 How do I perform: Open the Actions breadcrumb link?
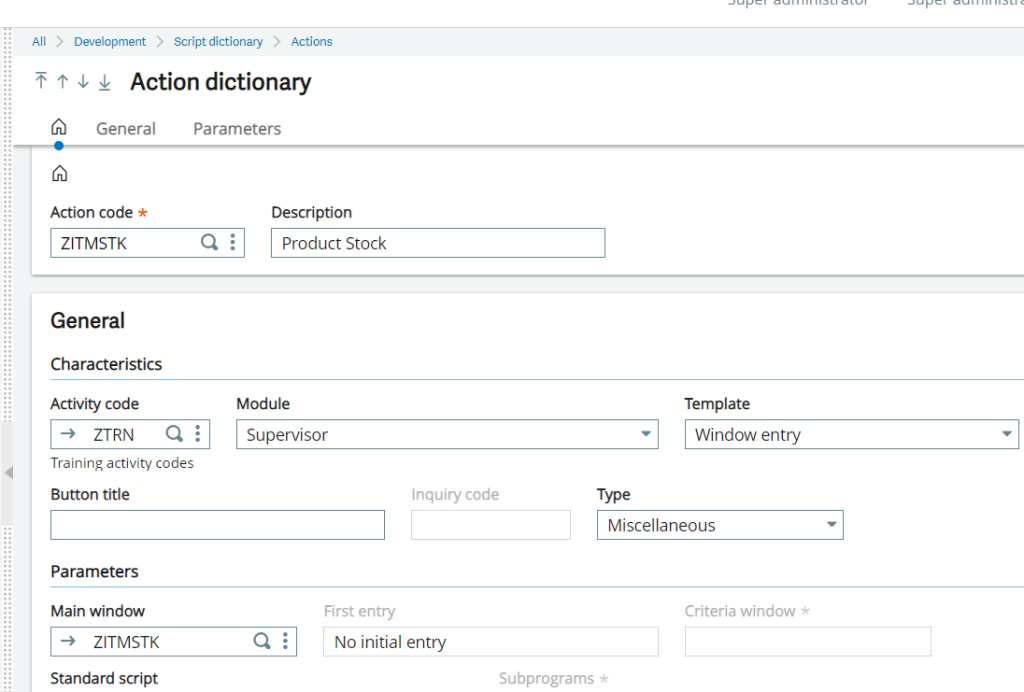[x=312, y=42]
